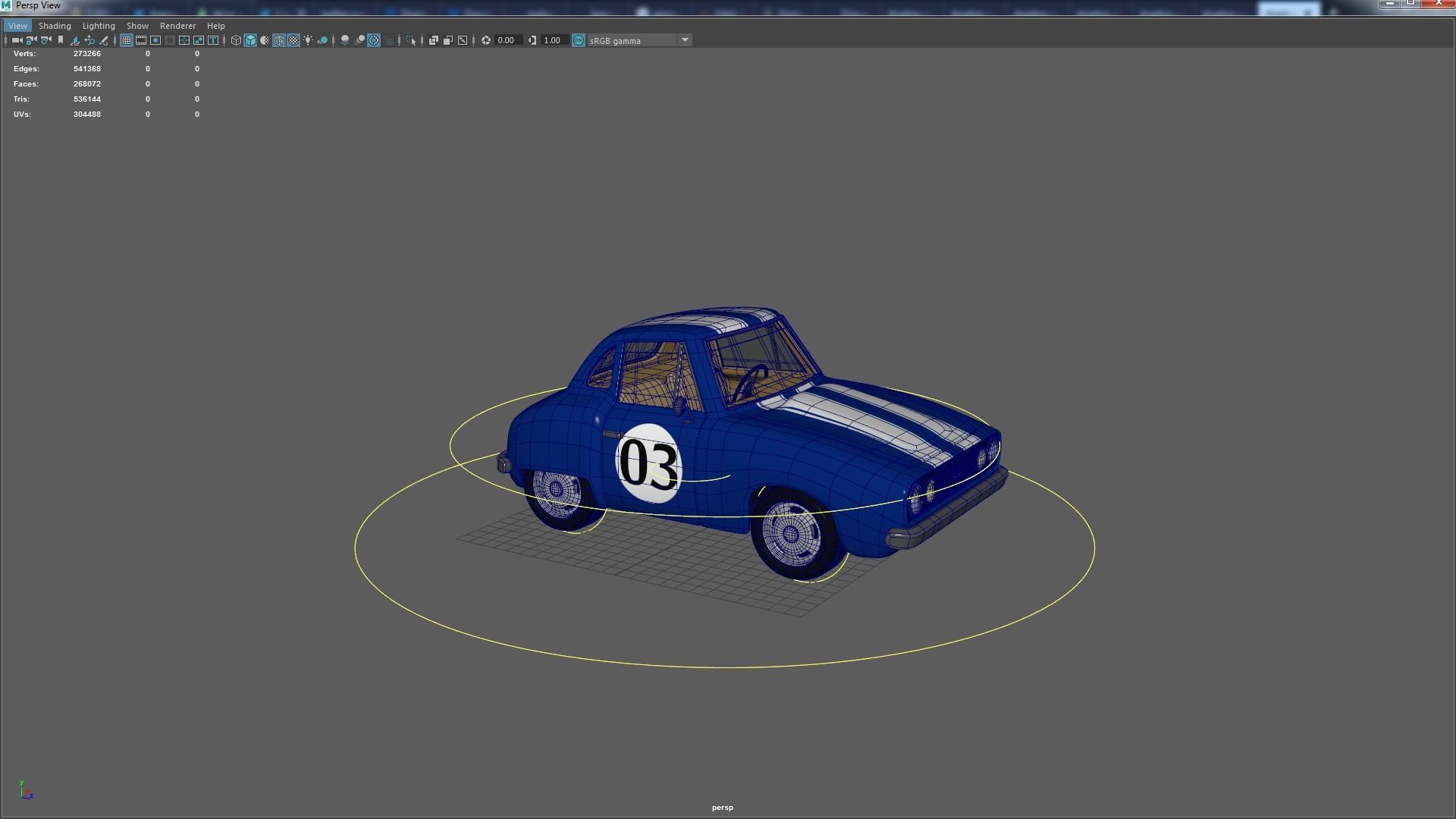
Task: Select the Grease Pencil tool icon
Action: coord(104,40)
